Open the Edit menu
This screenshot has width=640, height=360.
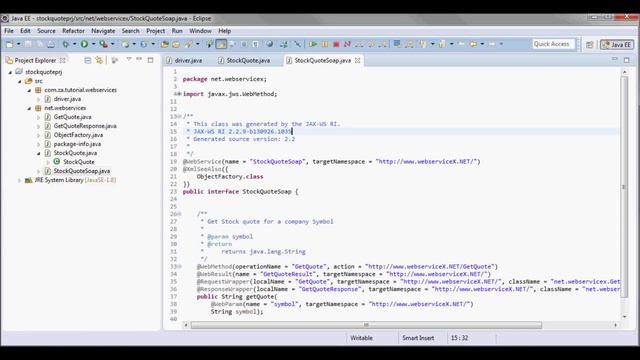pos(25,31)
